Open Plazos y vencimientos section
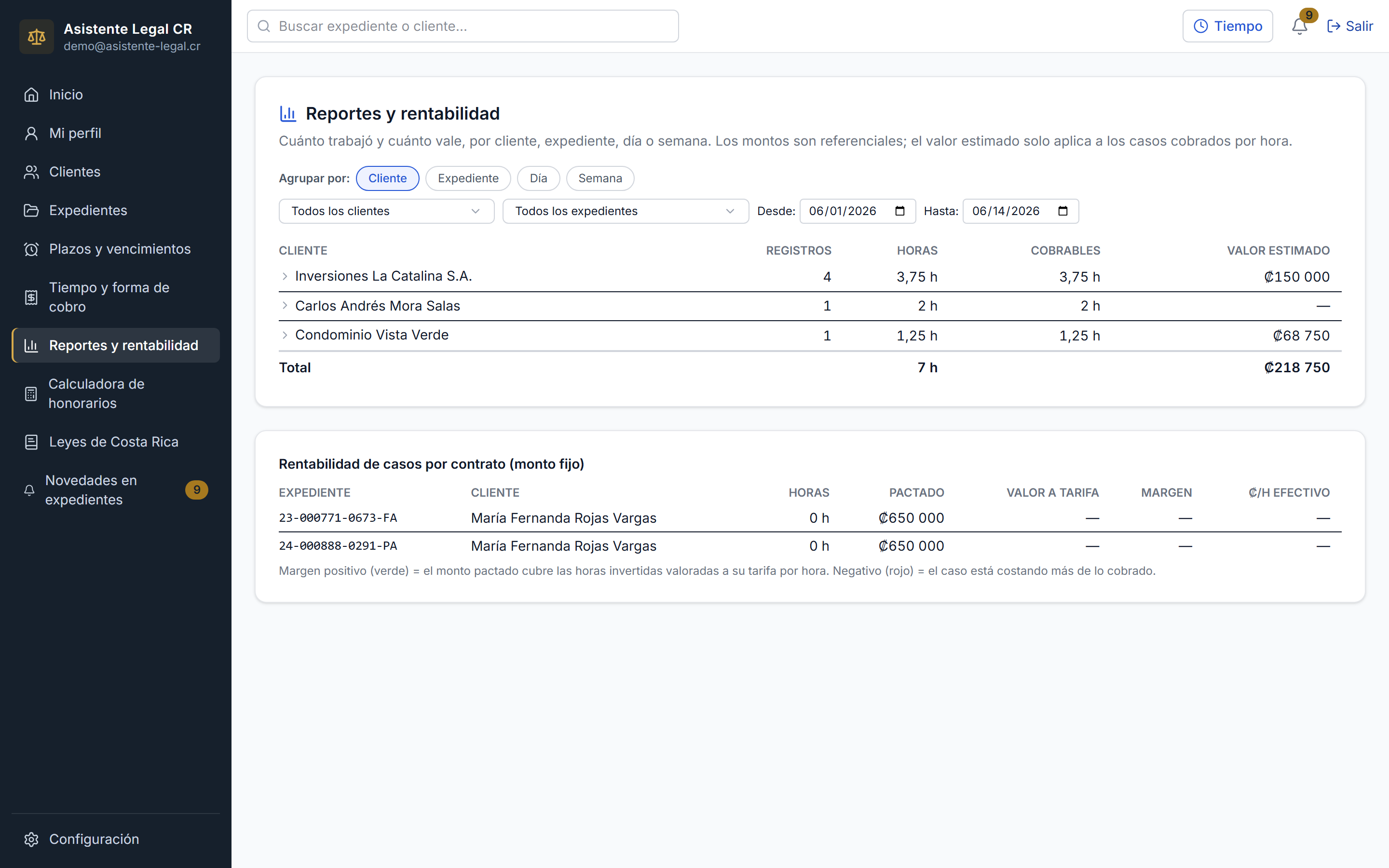 point(115,248)
